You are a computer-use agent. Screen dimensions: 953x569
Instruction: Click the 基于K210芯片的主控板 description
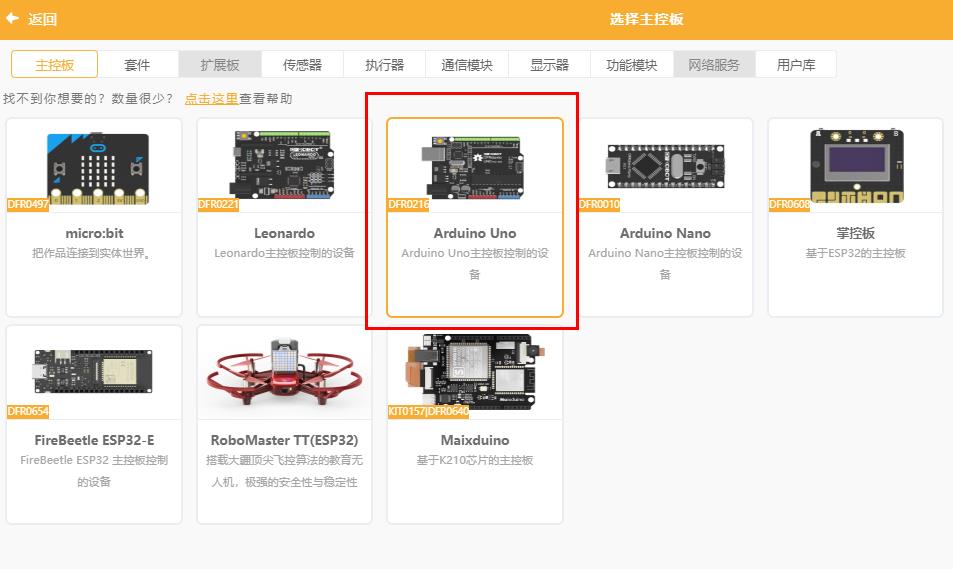click(x=475, y=460)
